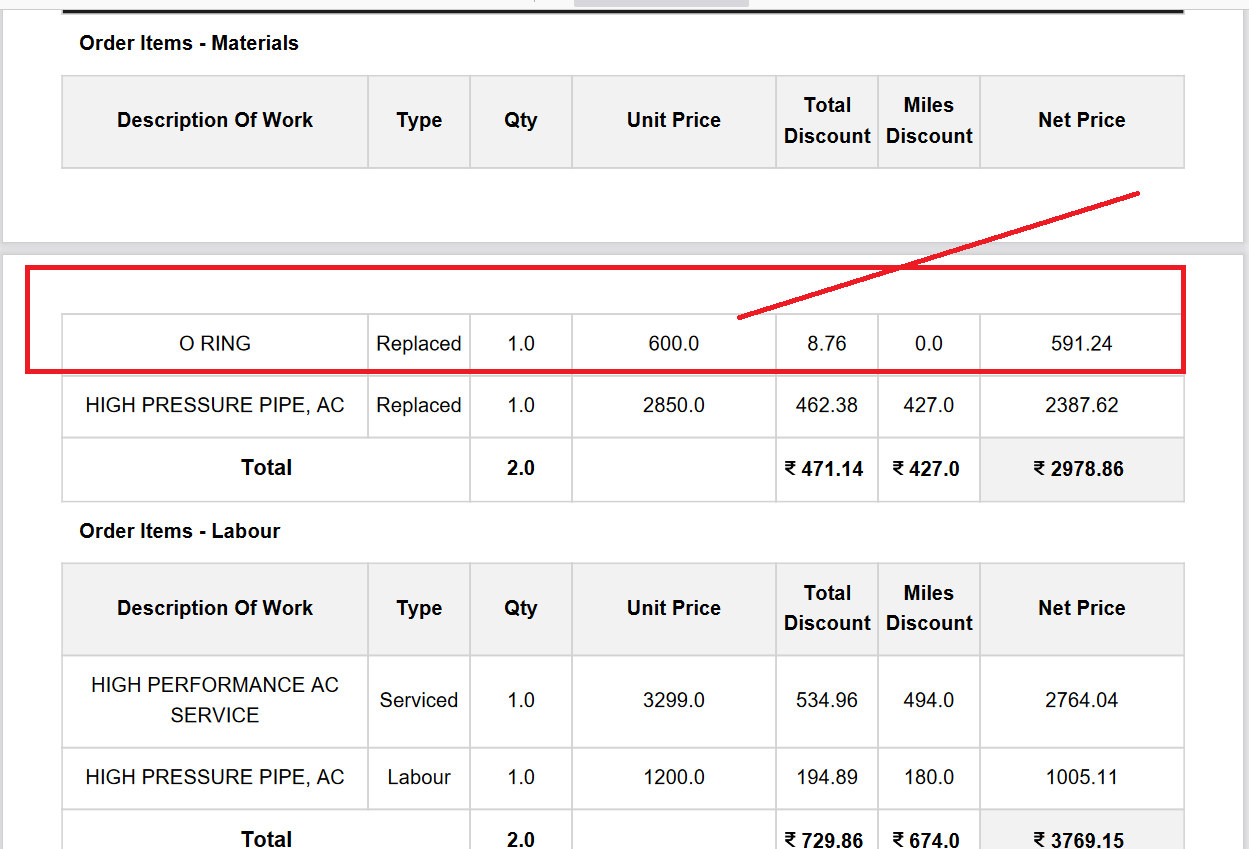The width and height of the screenshot is (1249, 849).
Task: Click Net Price header in Labour table
Action: [x=1081, y=608]
